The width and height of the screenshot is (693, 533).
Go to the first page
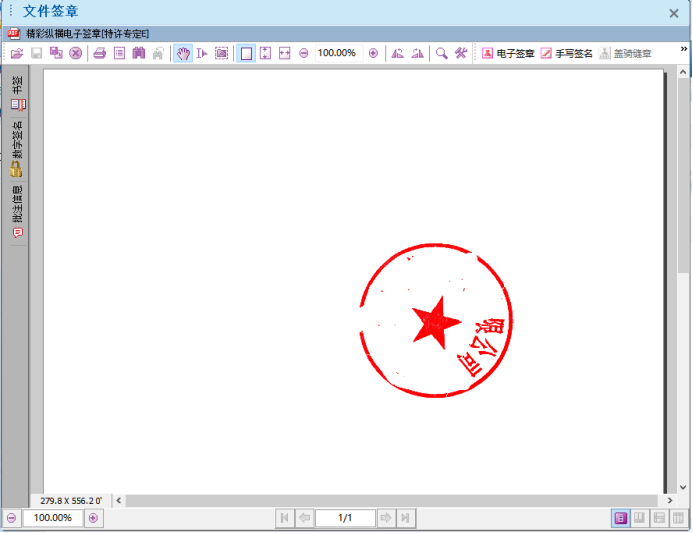285,518
